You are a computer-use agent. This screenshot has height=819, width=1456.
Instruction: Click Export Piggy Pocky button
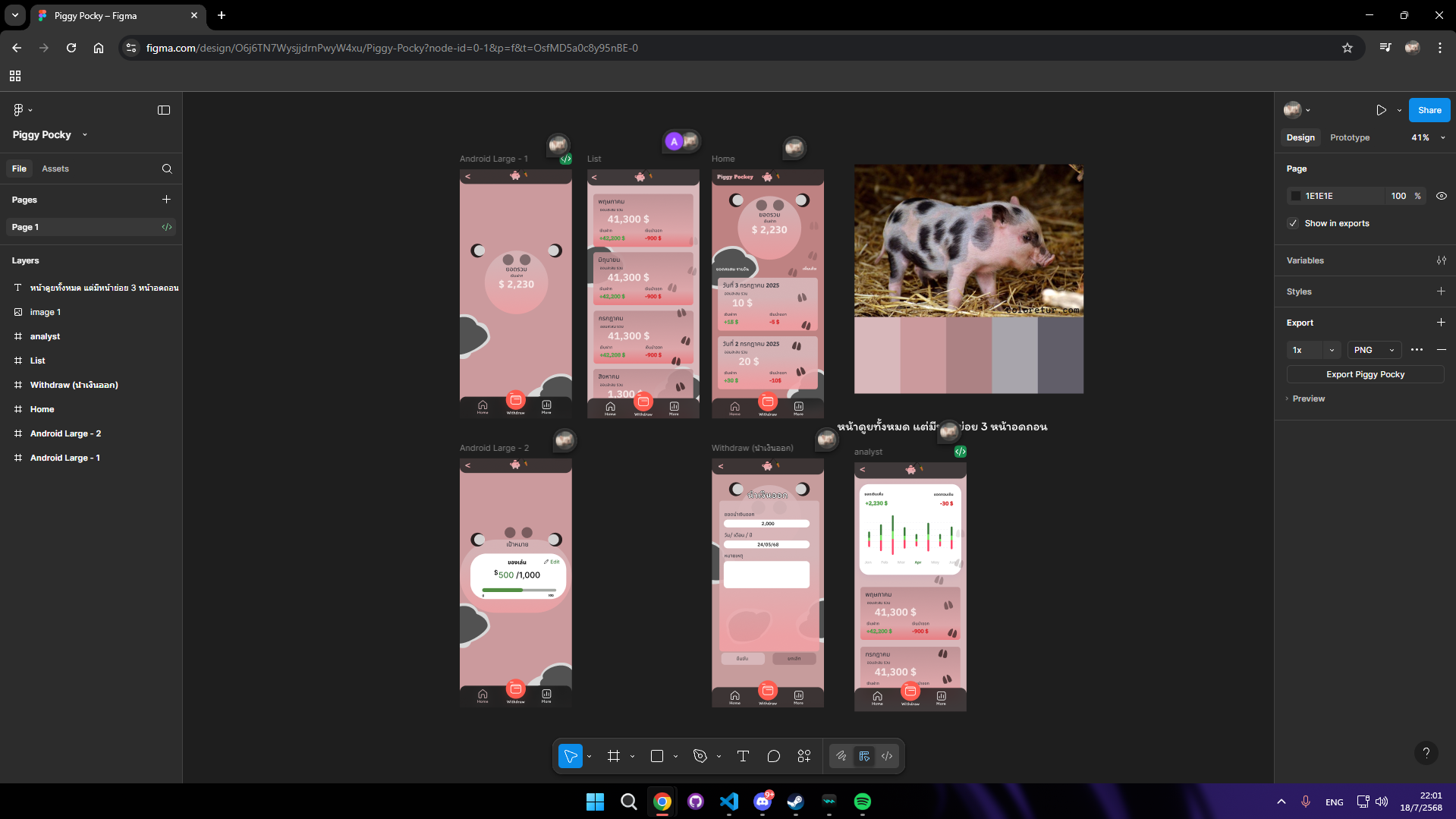1365,374
